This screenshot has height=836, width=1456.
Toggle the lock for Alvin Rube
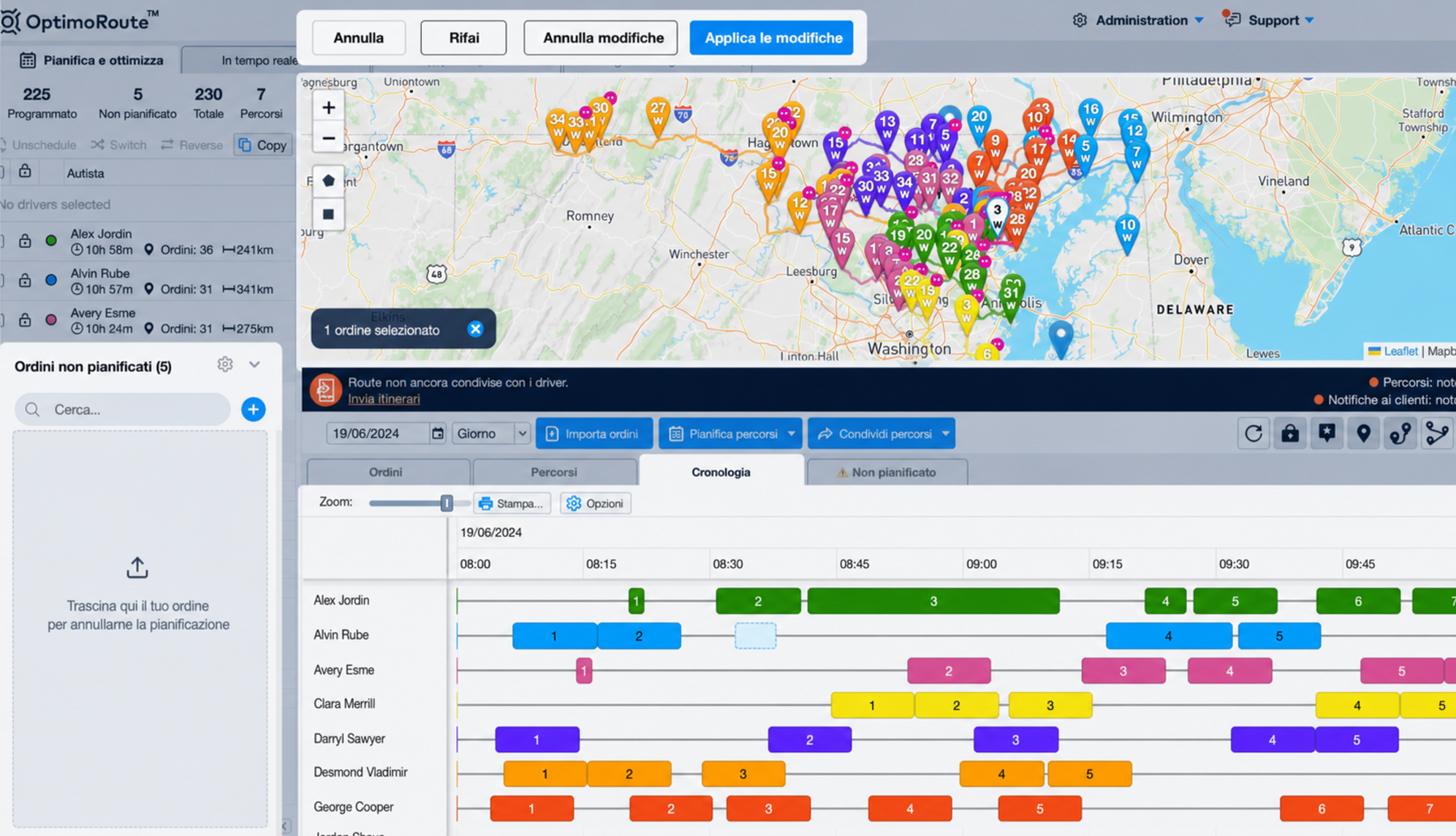coord(25,280)
